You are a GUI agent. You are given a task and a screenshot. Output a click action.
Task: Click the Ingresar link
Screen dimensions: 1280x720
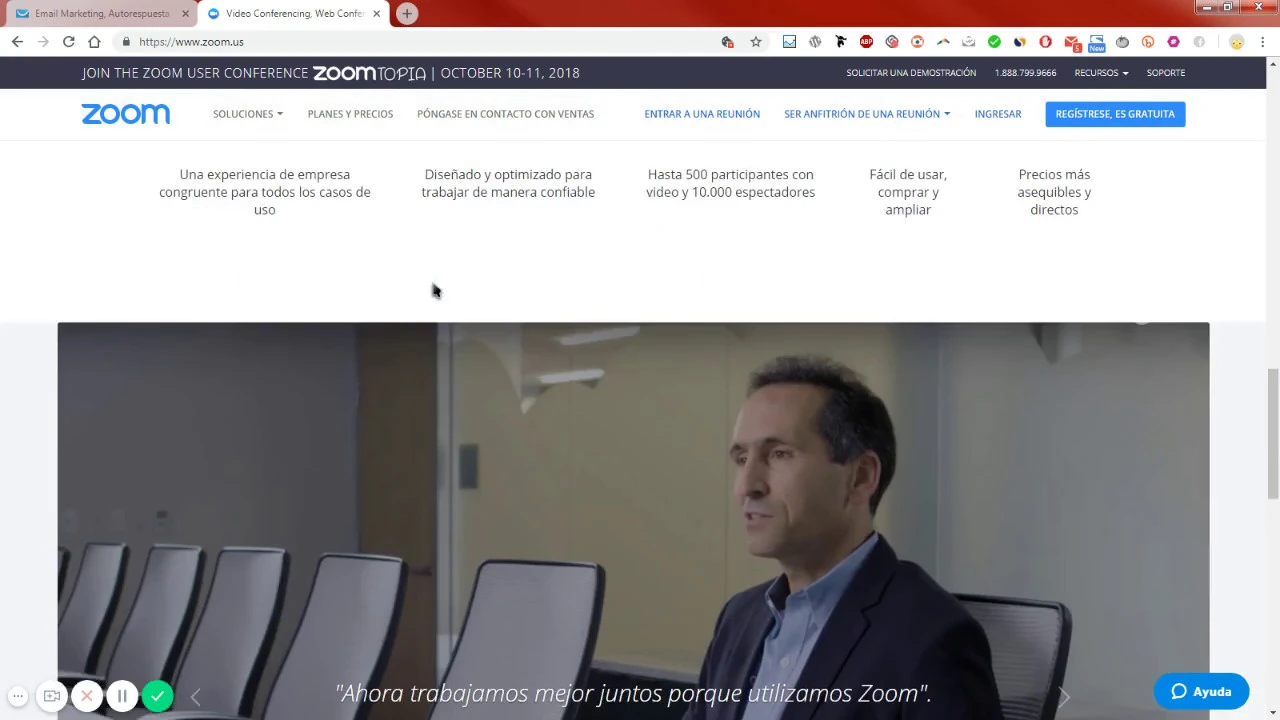(x=998, y=114)
